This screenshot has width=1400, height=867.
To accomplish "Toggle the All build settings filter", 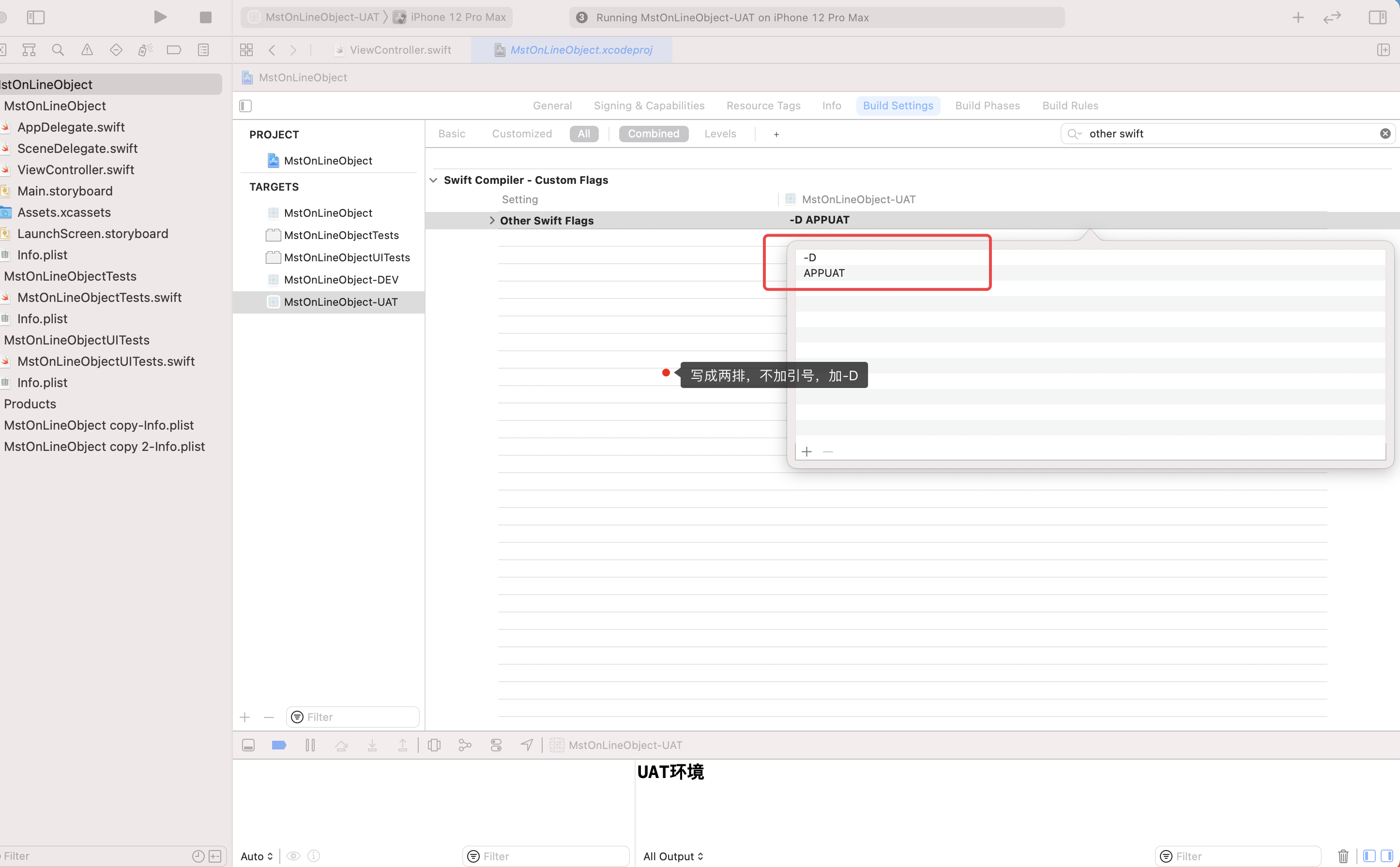I will (584, 133).
